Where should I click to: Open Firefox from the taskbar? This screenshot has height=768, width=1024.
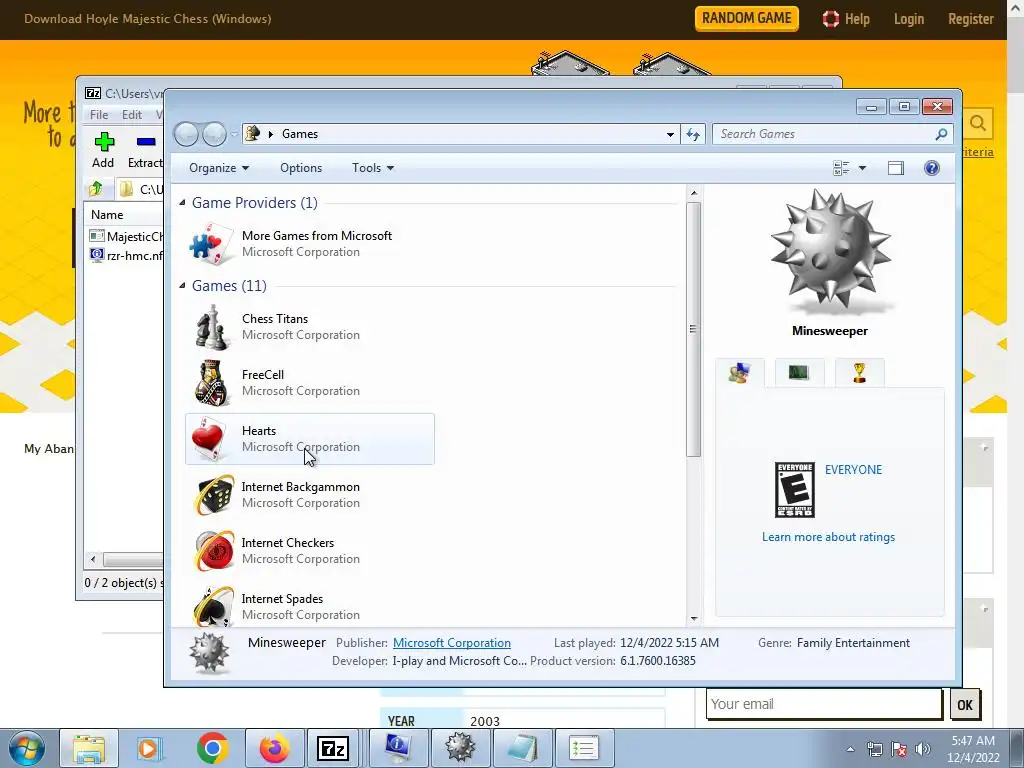point(274,748)
